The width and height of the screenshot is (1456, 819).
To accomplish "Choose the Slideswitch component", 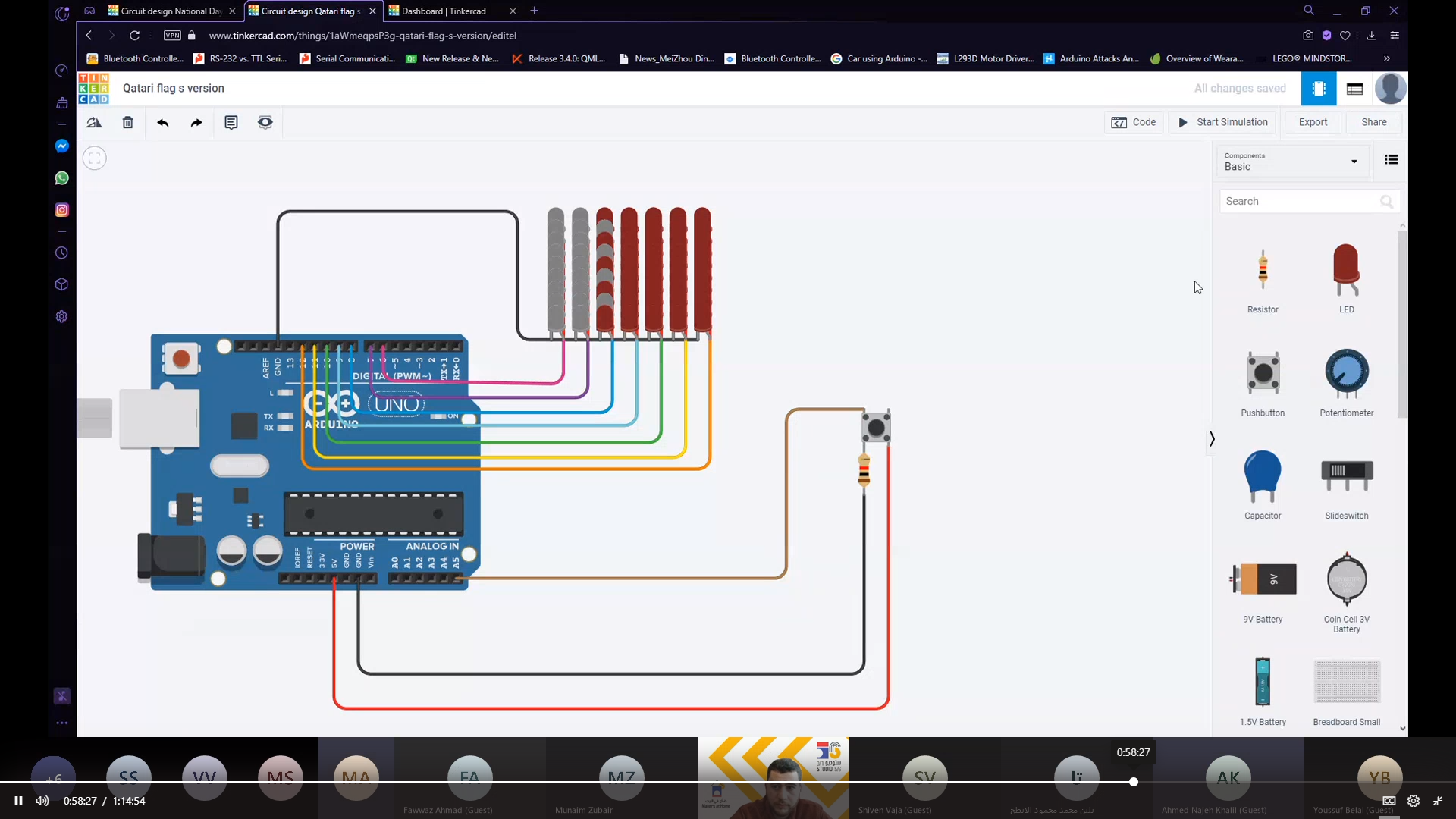I will point(1347,488).
